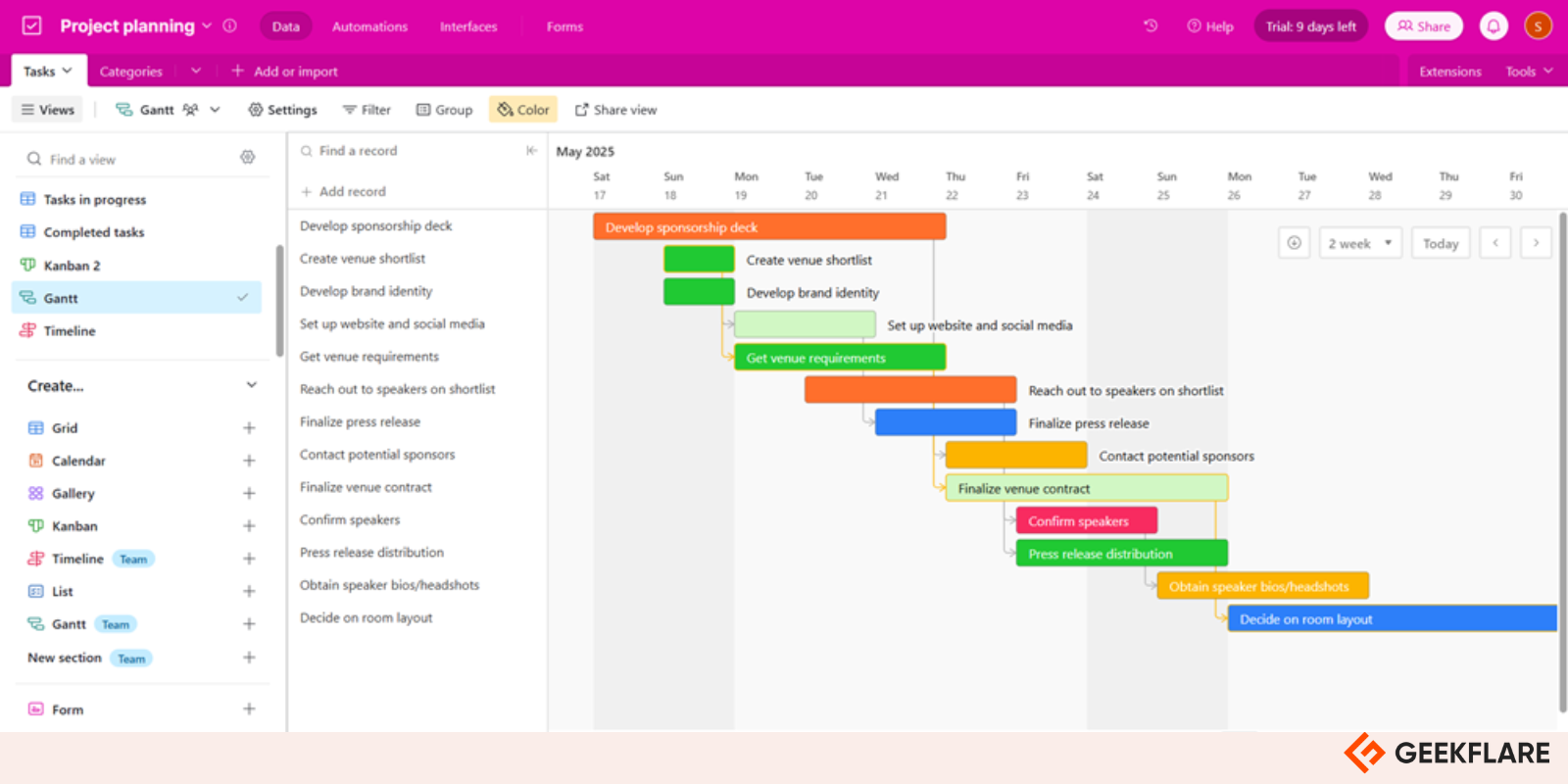
Task: Add a new Gantt view with plus
Action: [249, 624]
